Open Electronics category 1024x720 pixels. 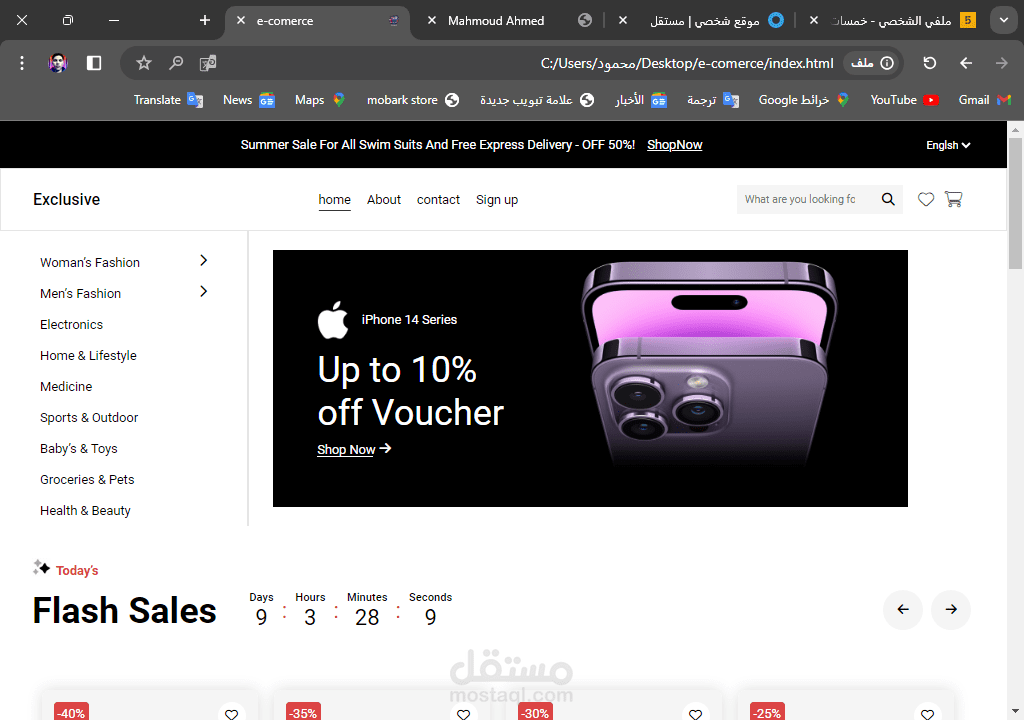(71, 325)
